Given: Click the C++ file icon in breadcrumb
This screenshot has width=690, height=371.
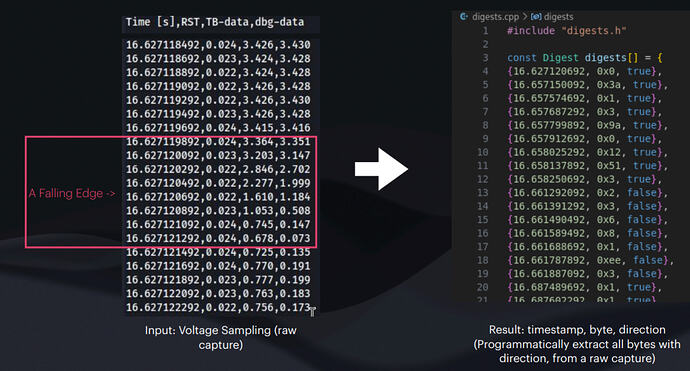Looking at the screenshot, I should click(x=464, y=17).
